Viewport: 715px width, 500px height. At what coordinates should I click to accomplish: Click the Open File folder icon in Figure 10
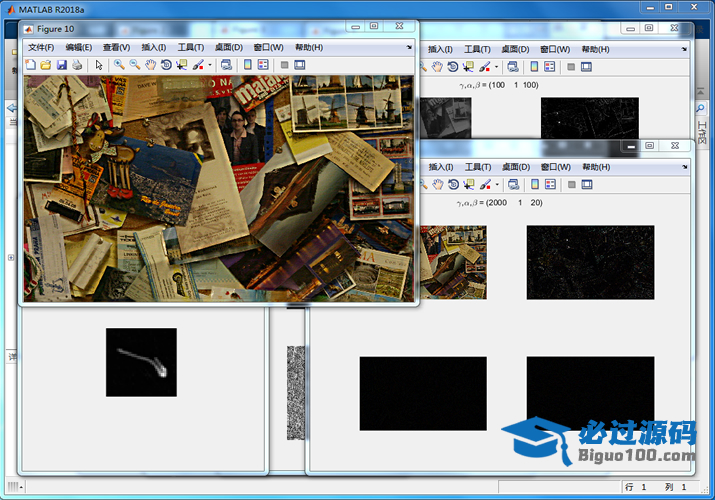(45, 65)
